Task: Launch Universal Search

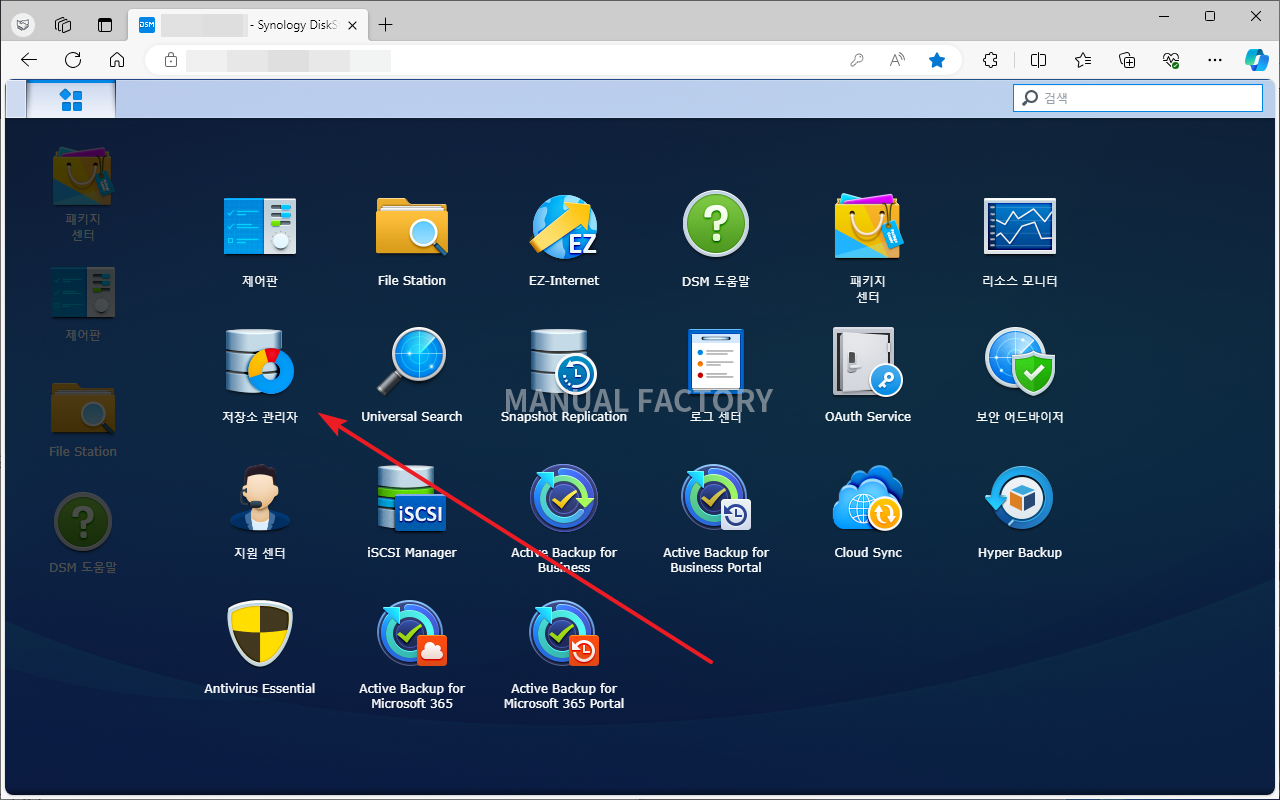Action: [412, 360]
